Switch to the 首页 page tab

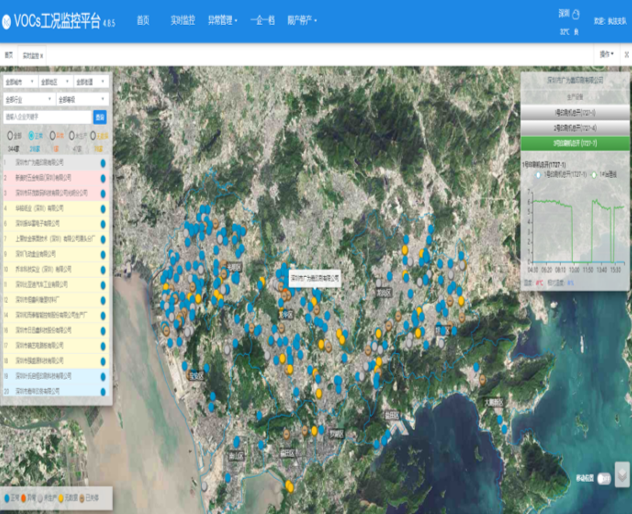coord(8,56)
